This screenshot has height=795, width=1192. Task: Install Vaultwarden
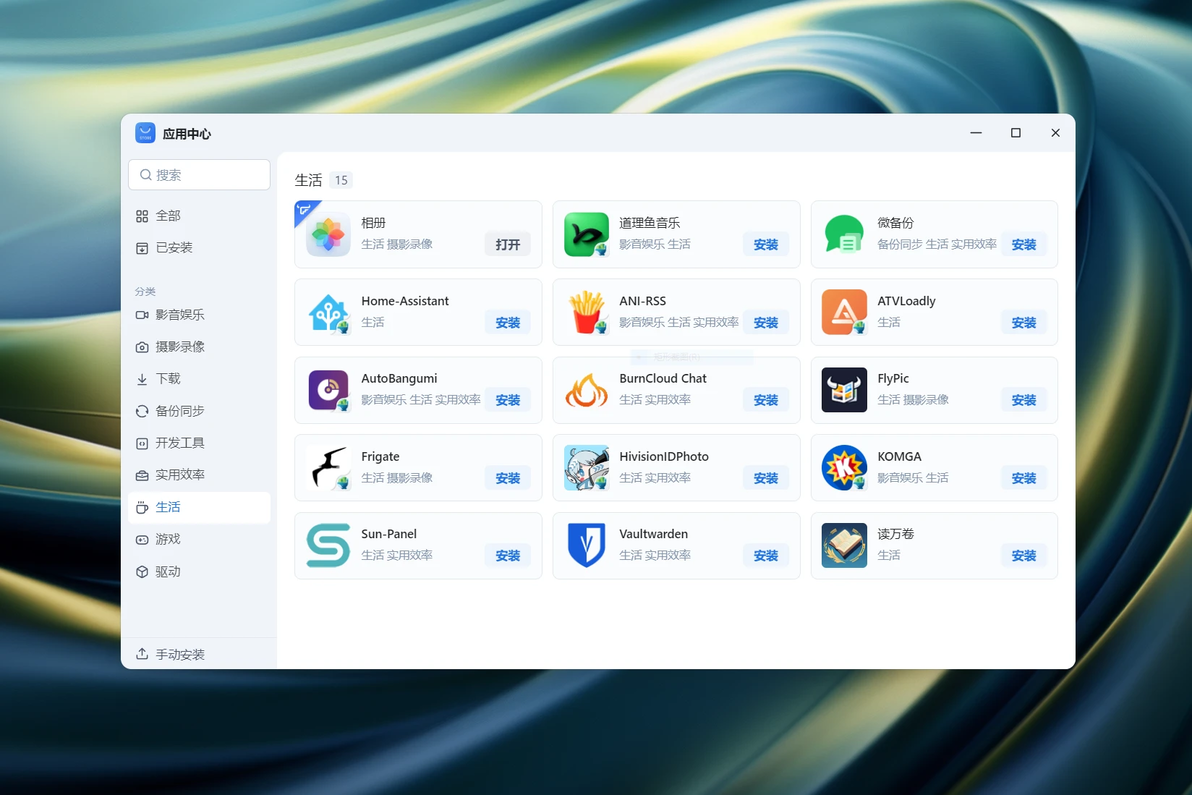click(766, 556)
